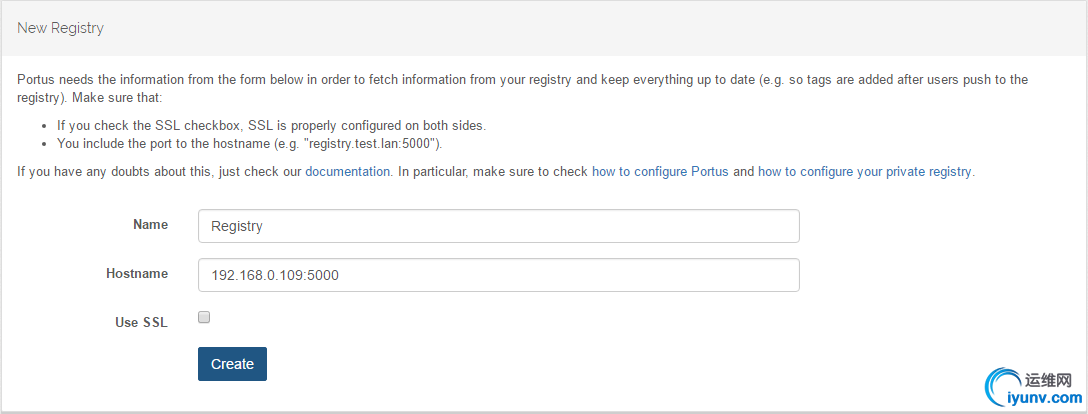This screenshot has height=414, width=1088.
Task: Open the documentation link
Action: pos(348,171)
